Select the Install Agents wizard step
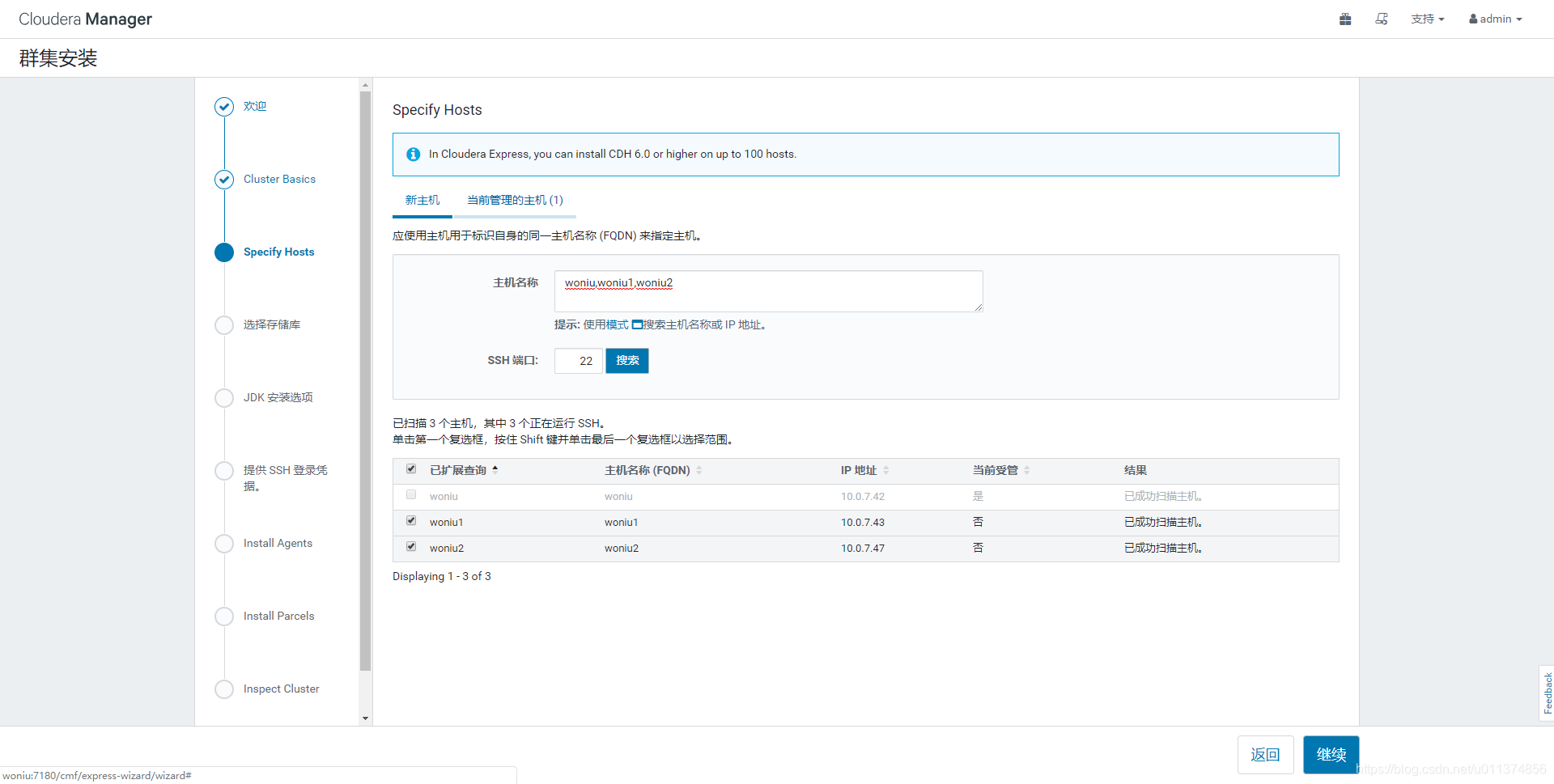The height and width of the screenshot is (784, 1554). tap(278, 544)
